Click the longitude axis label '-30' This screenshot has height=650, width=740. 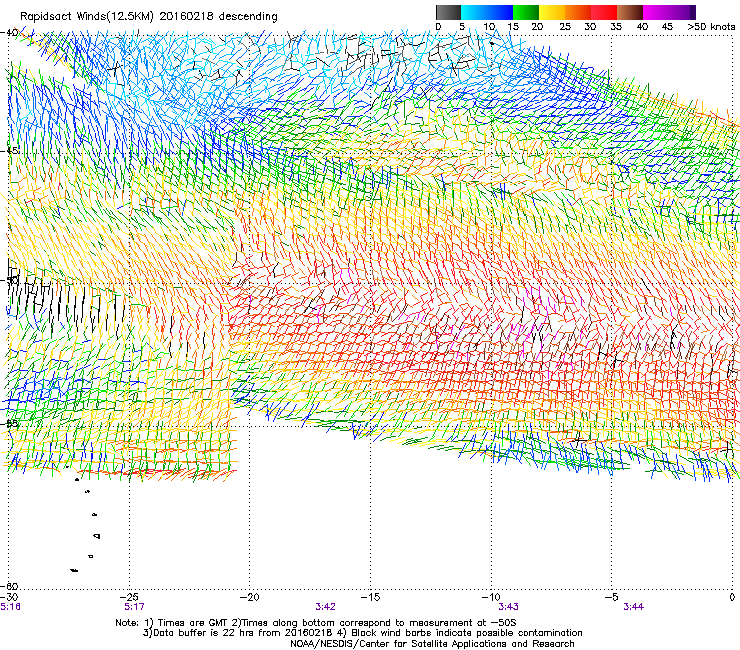pyautogui.click(x=9, y=597)
